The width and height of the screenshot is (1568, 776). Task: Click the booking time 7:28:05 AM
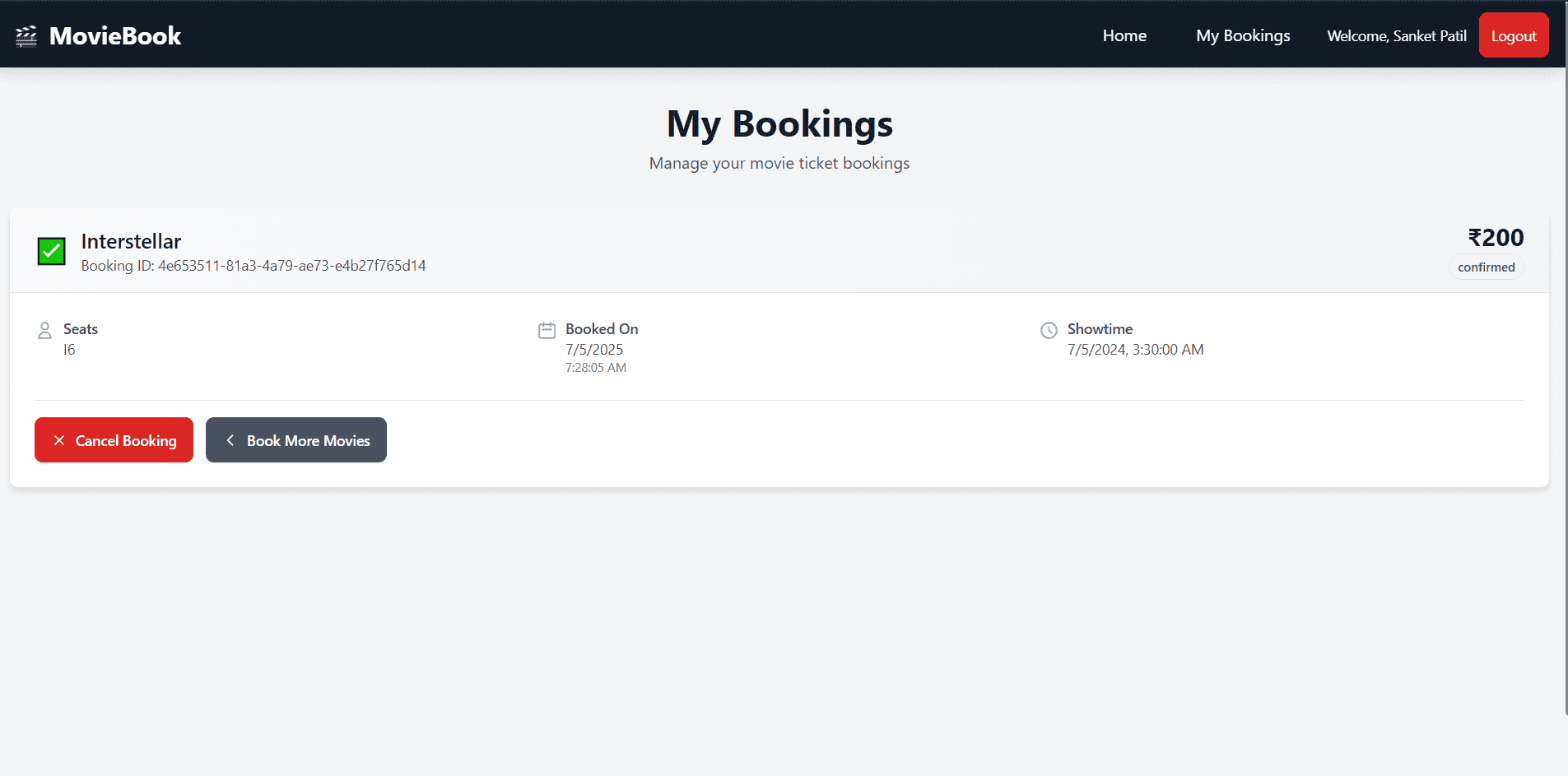pos(596,368)
